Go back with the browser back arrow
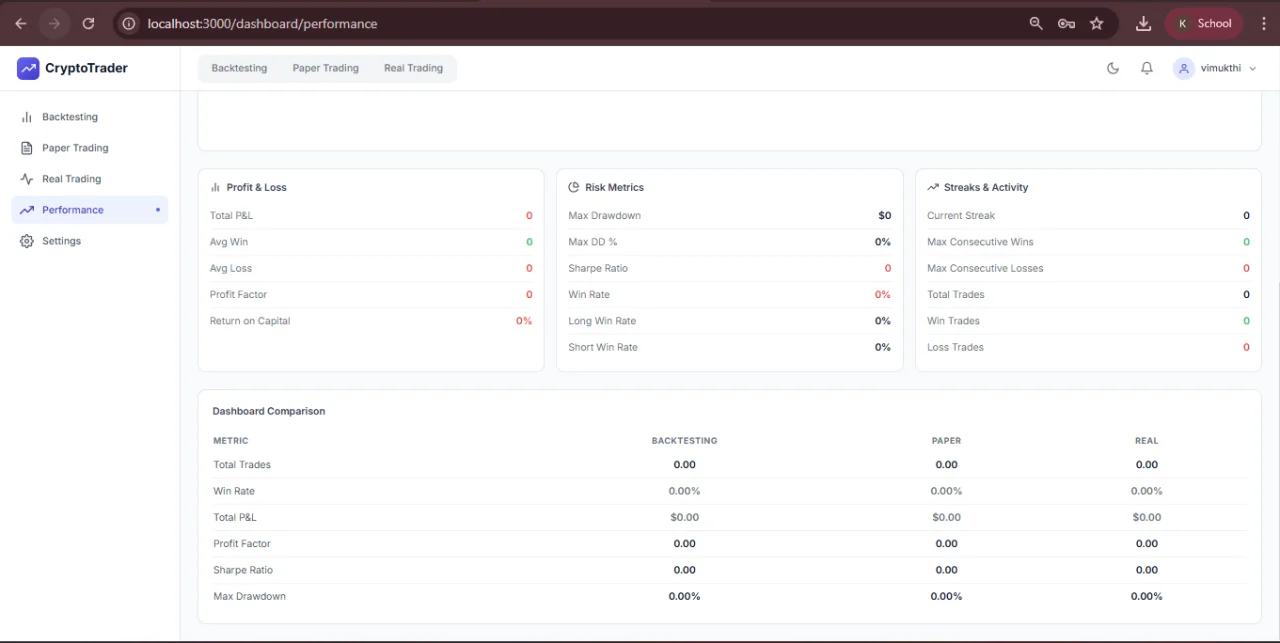Image resolution: width=1280 pixels, height=643 pixels. (x=21, y=23)
